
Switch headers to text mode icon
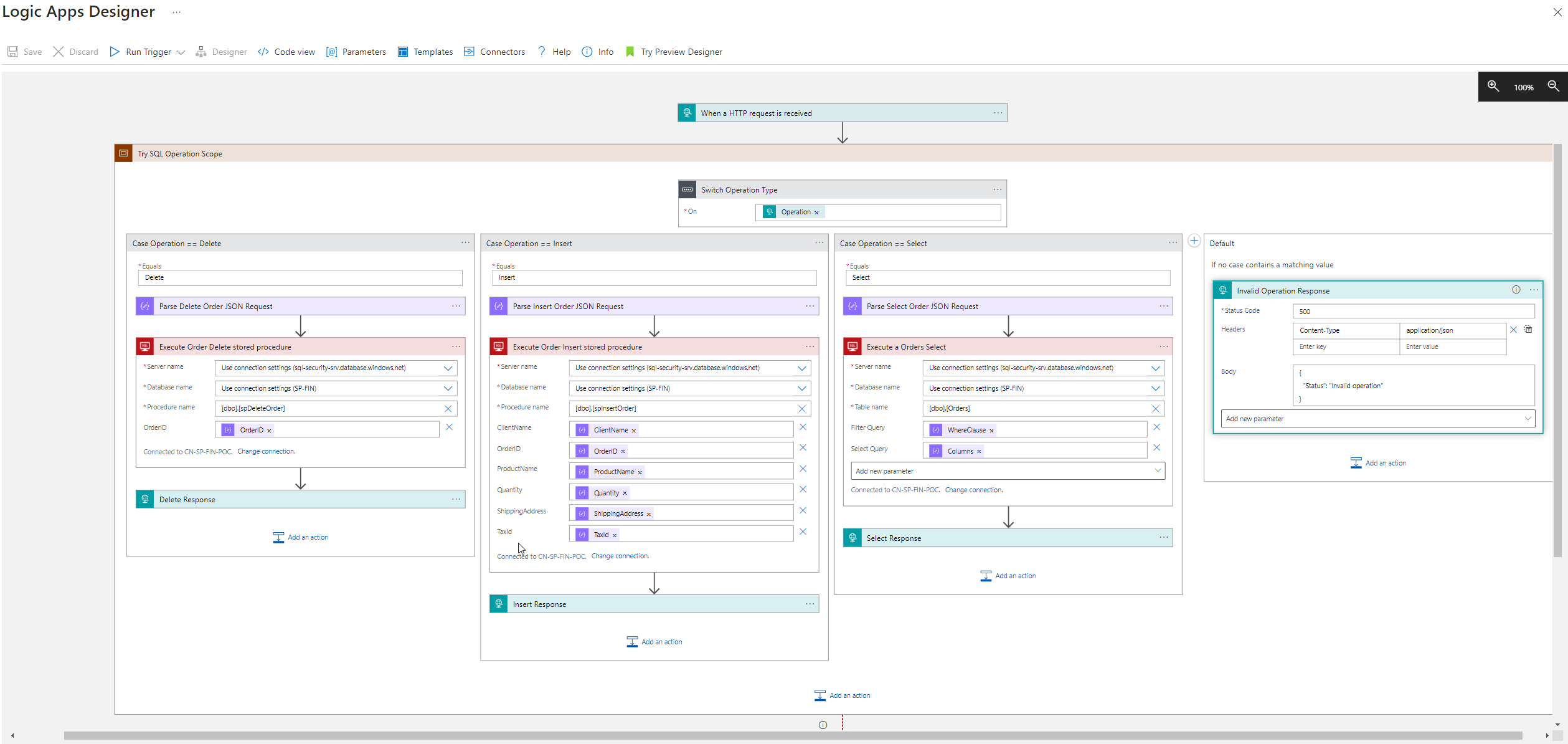click(1528, 330)
